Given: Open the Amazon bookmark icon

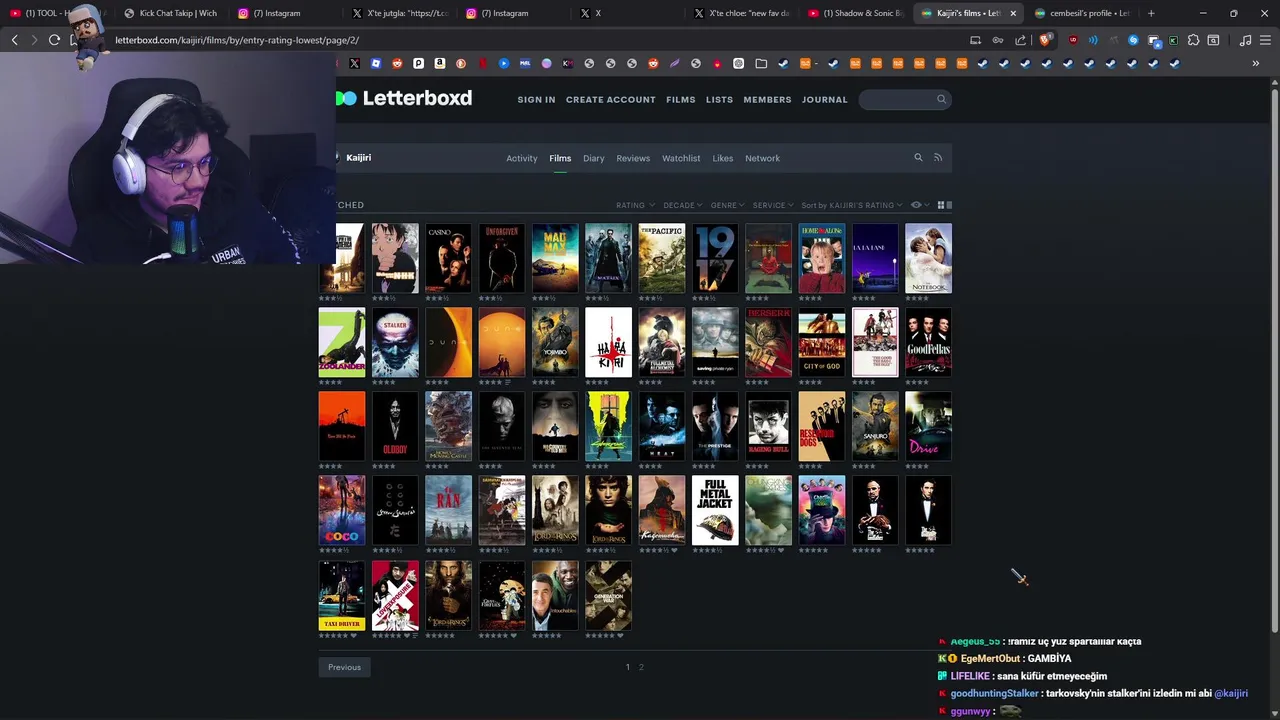Looking at the screenshot, I should pos(440,63).
